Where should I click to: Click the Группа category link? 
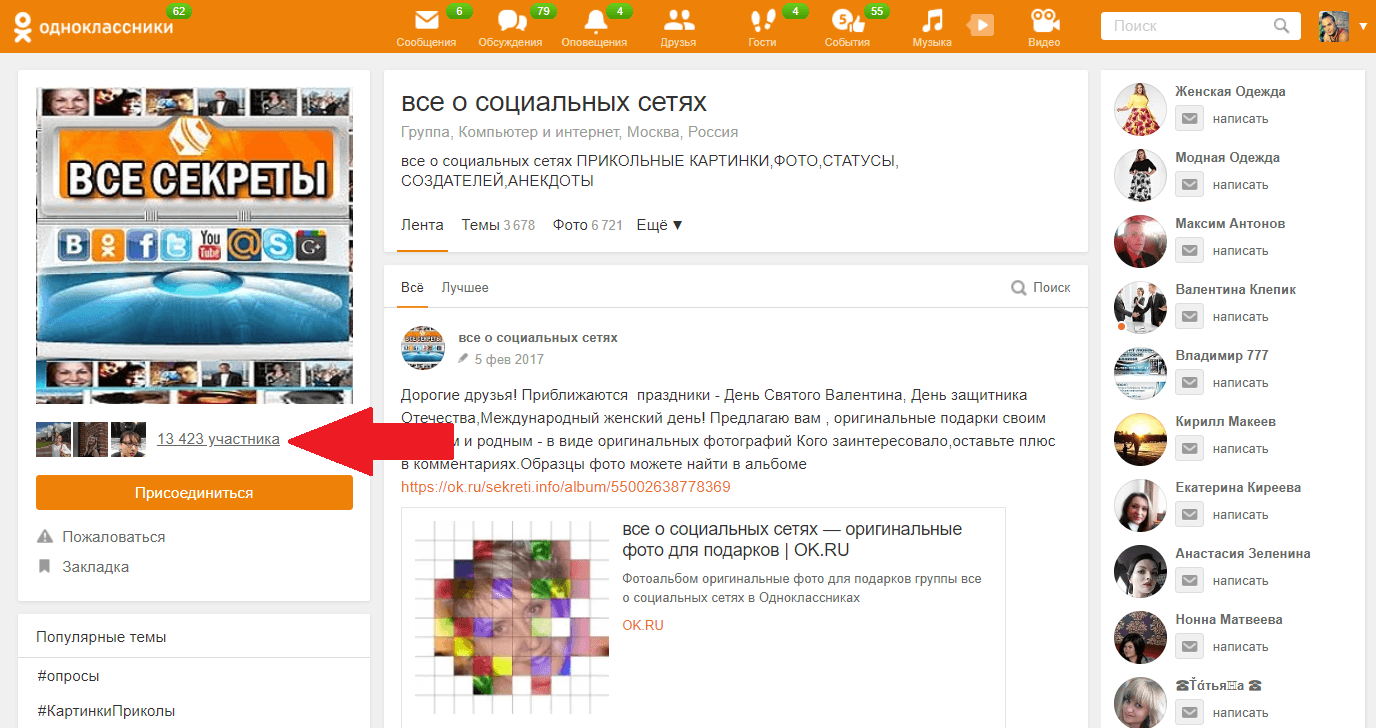click(x=425, y=132)
